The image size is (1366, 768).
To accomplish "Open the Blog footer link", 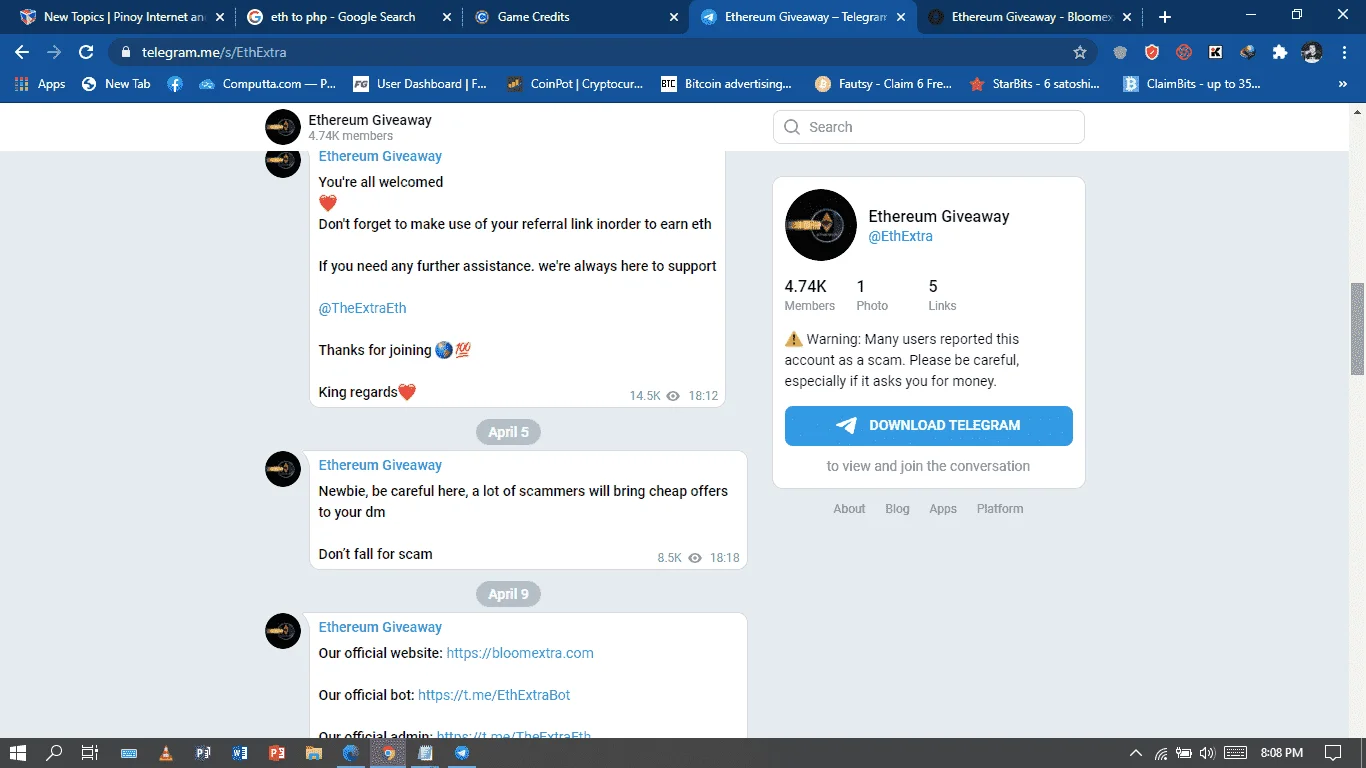I will (897, 509).
